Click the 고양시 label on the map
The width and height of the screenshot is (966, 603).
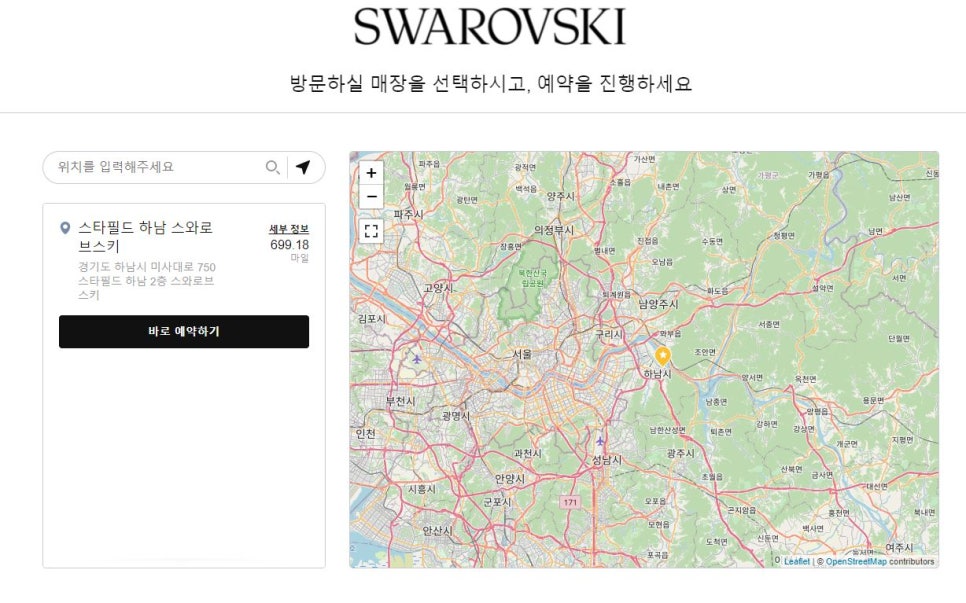pyautogui.click(x=438, y=288)
